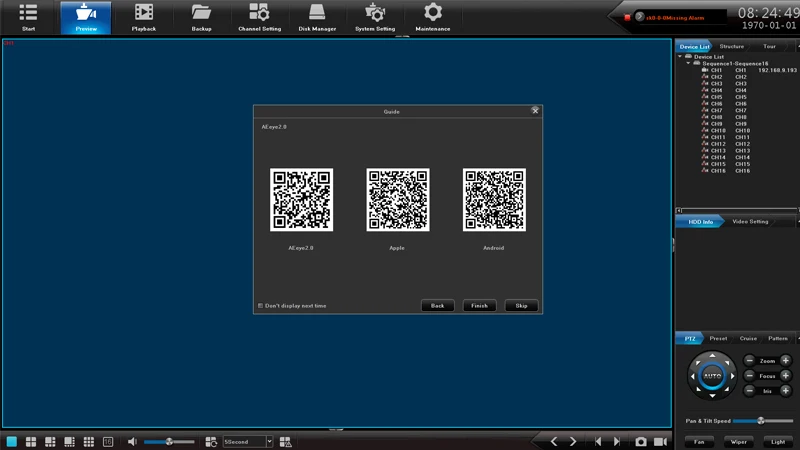Skip to last page control

point(617,441)
